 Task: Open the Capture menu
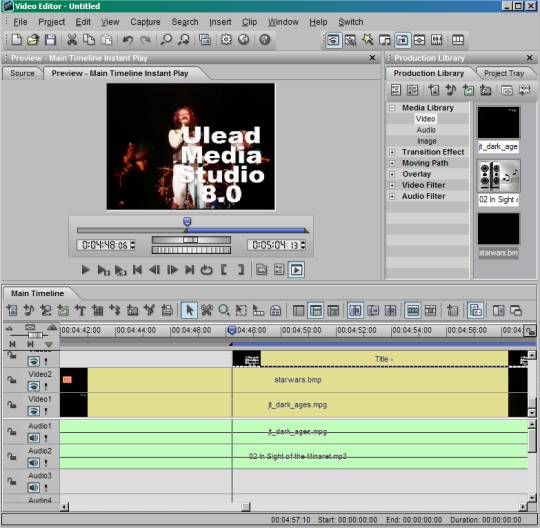click(x=145, y=22)
